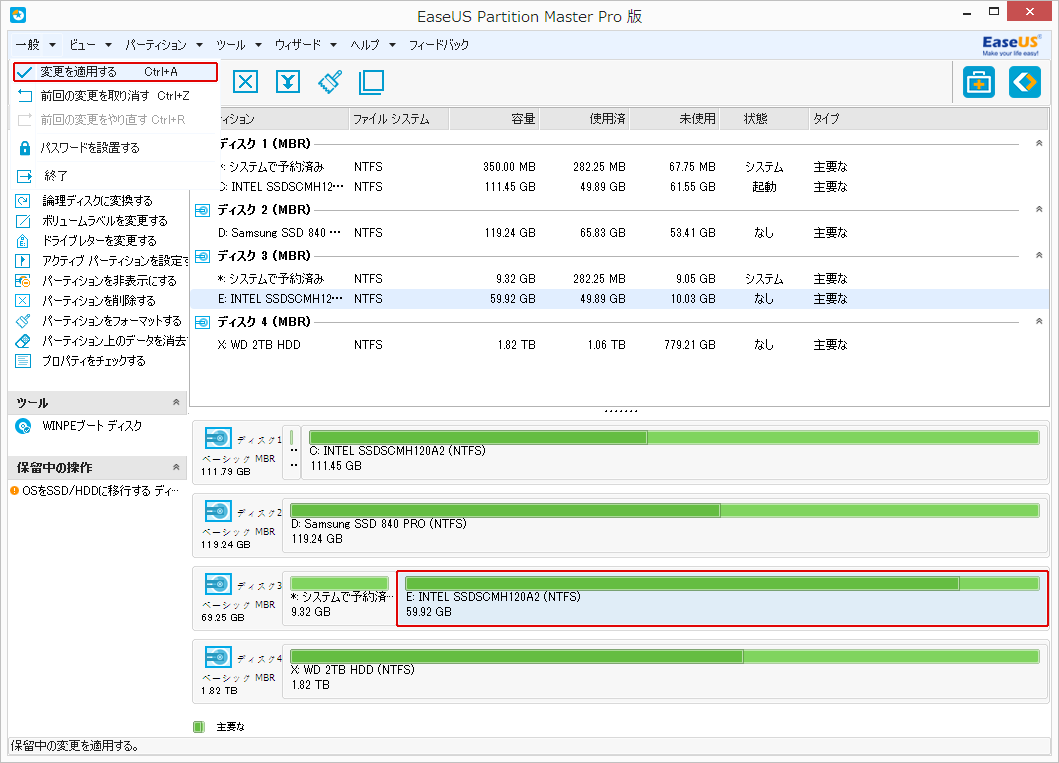Click アクティブ パーティションを設定 action
The image size is (1059, 763).
pos(115,261)
